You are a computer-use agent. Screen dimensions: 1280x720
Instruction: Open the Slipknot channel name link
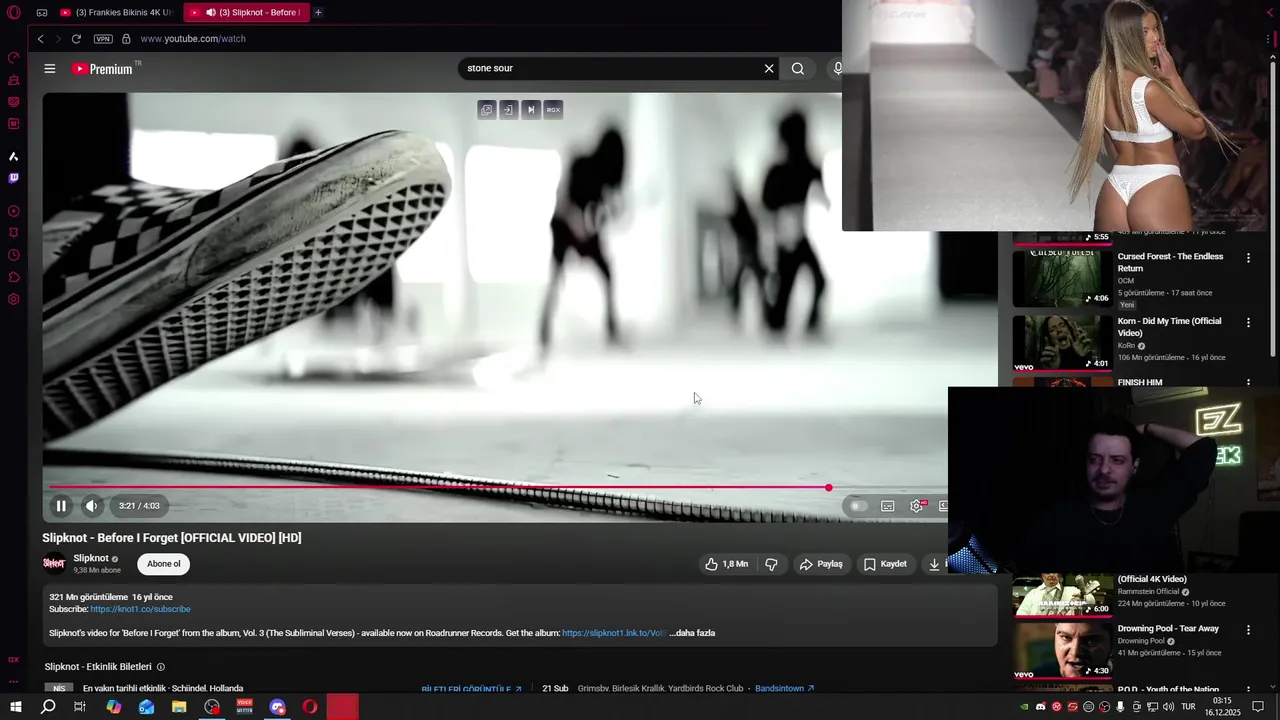[91, 558]
